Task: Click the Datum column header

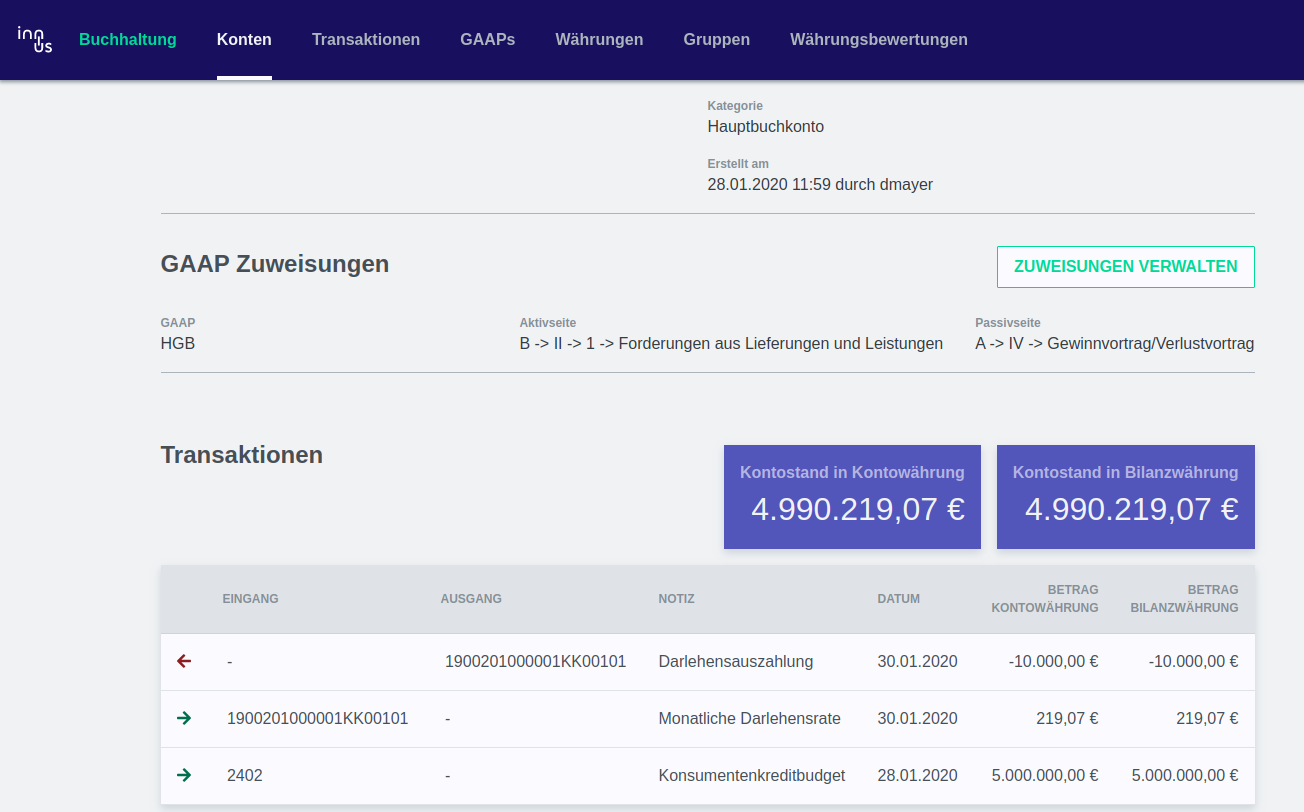Action: [x=899, y=599]
